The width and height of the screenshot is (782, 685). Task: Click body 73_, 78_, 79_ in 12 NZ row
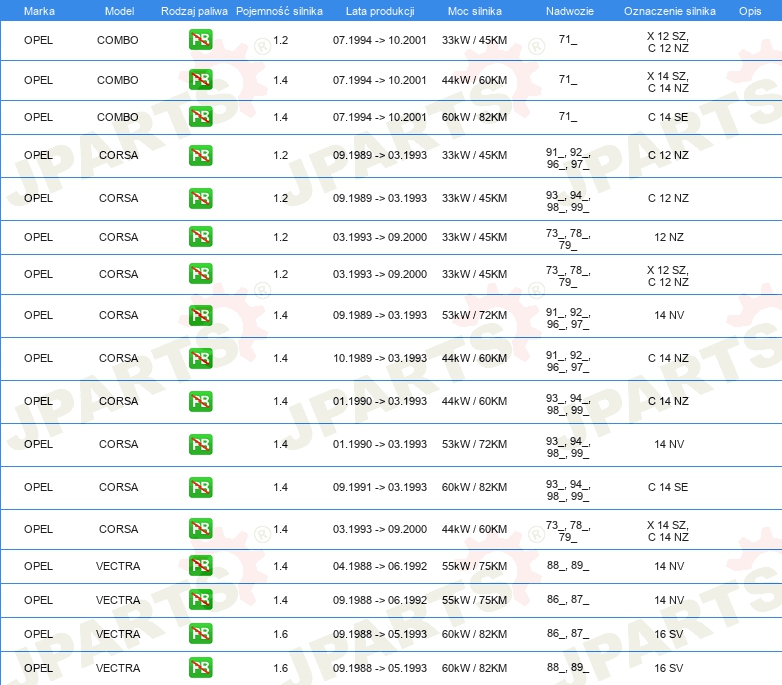point(568,239)
